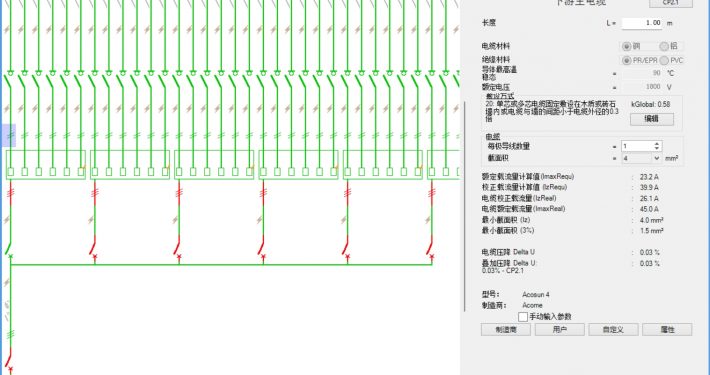
Task: Select the last red breaker on the busbar
Action: (430, 248)
